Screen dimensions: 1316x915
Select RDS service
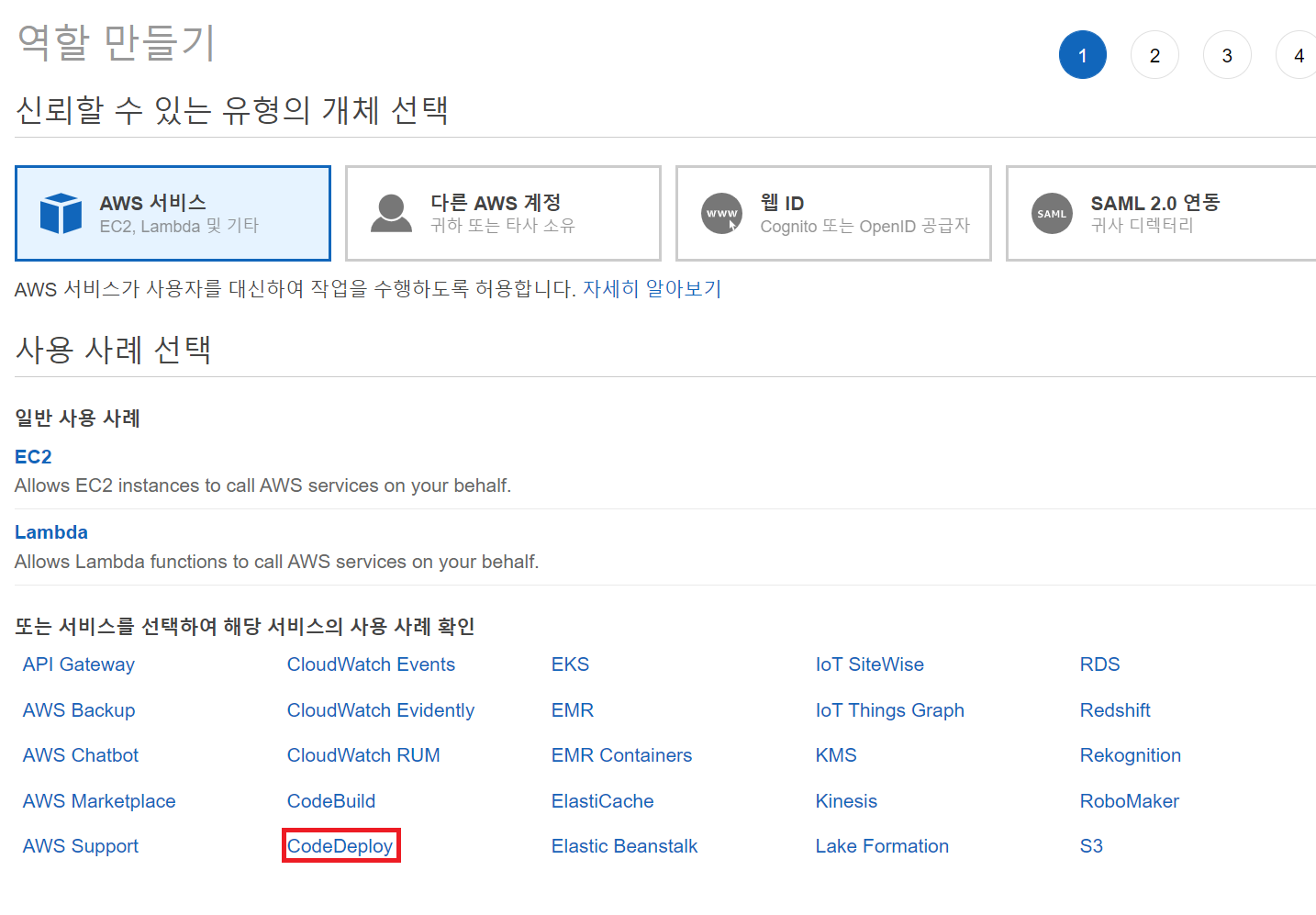[1099, 664]
